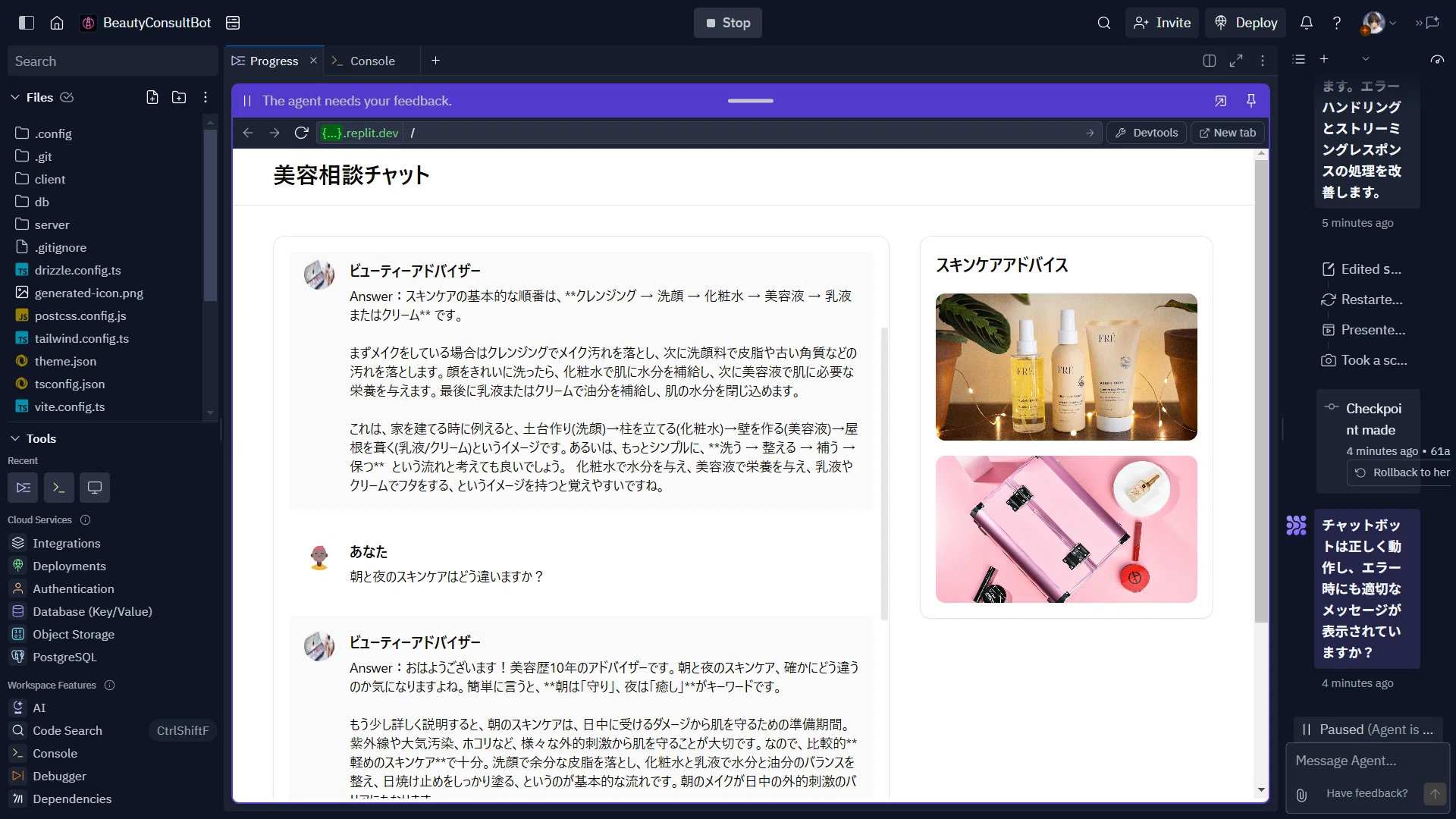1456x819 pixels.
Task: Go forward in the webview
Action: (x=275, y=133)
